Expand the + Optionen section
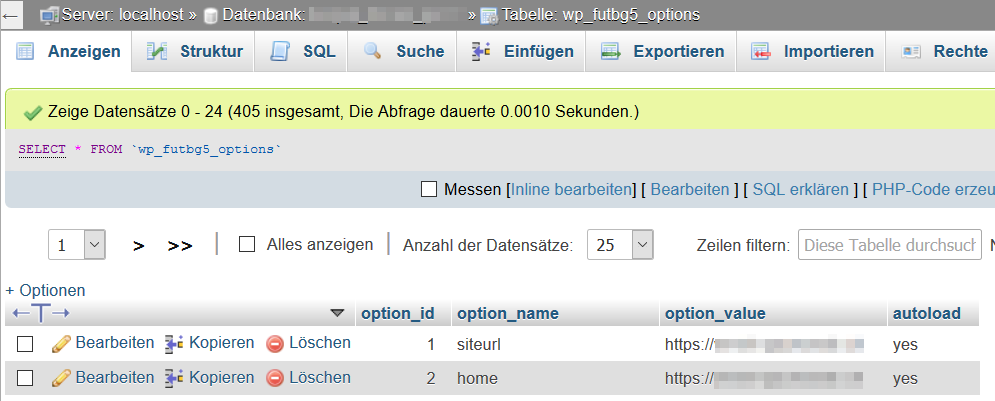 point(46,290)
